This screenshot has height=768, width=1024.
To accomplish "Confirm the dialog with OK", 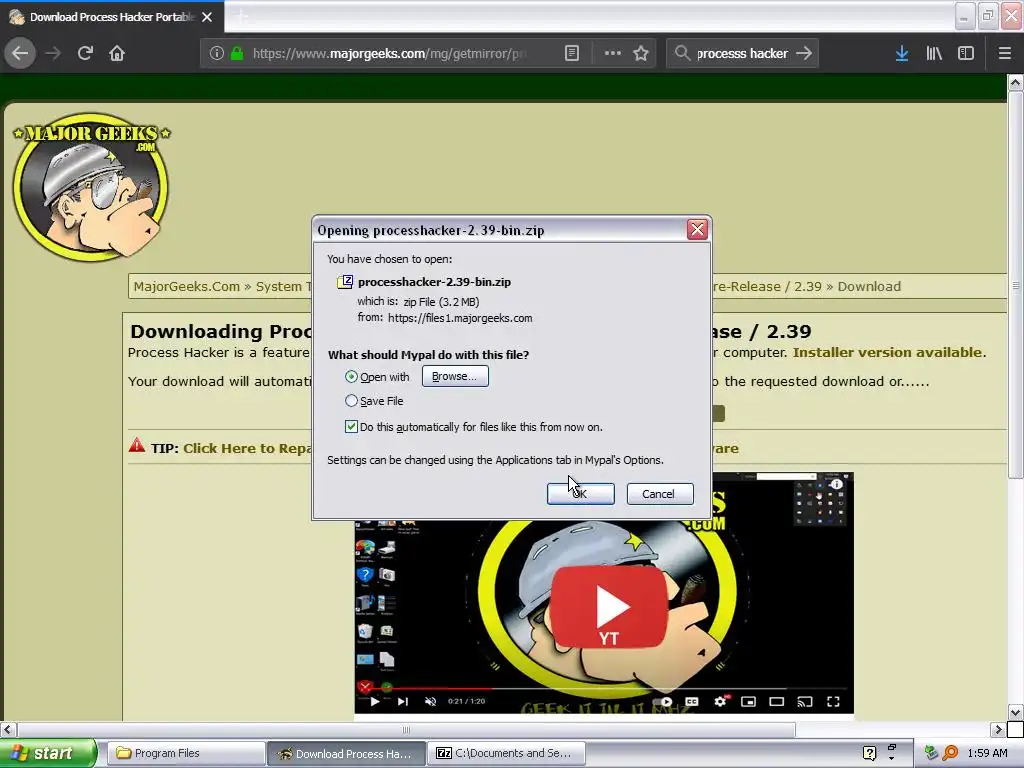I will pos(580,494).
